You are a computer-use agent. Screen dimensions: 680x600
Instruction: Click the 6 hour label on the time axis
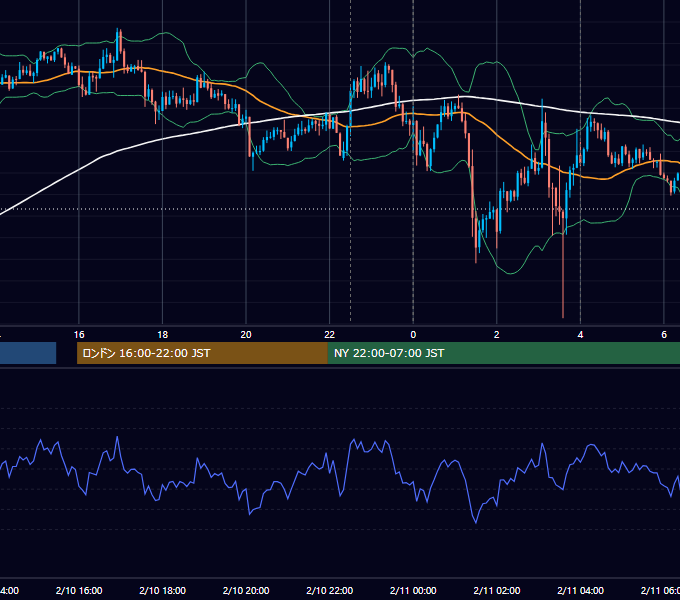(664, 335)
